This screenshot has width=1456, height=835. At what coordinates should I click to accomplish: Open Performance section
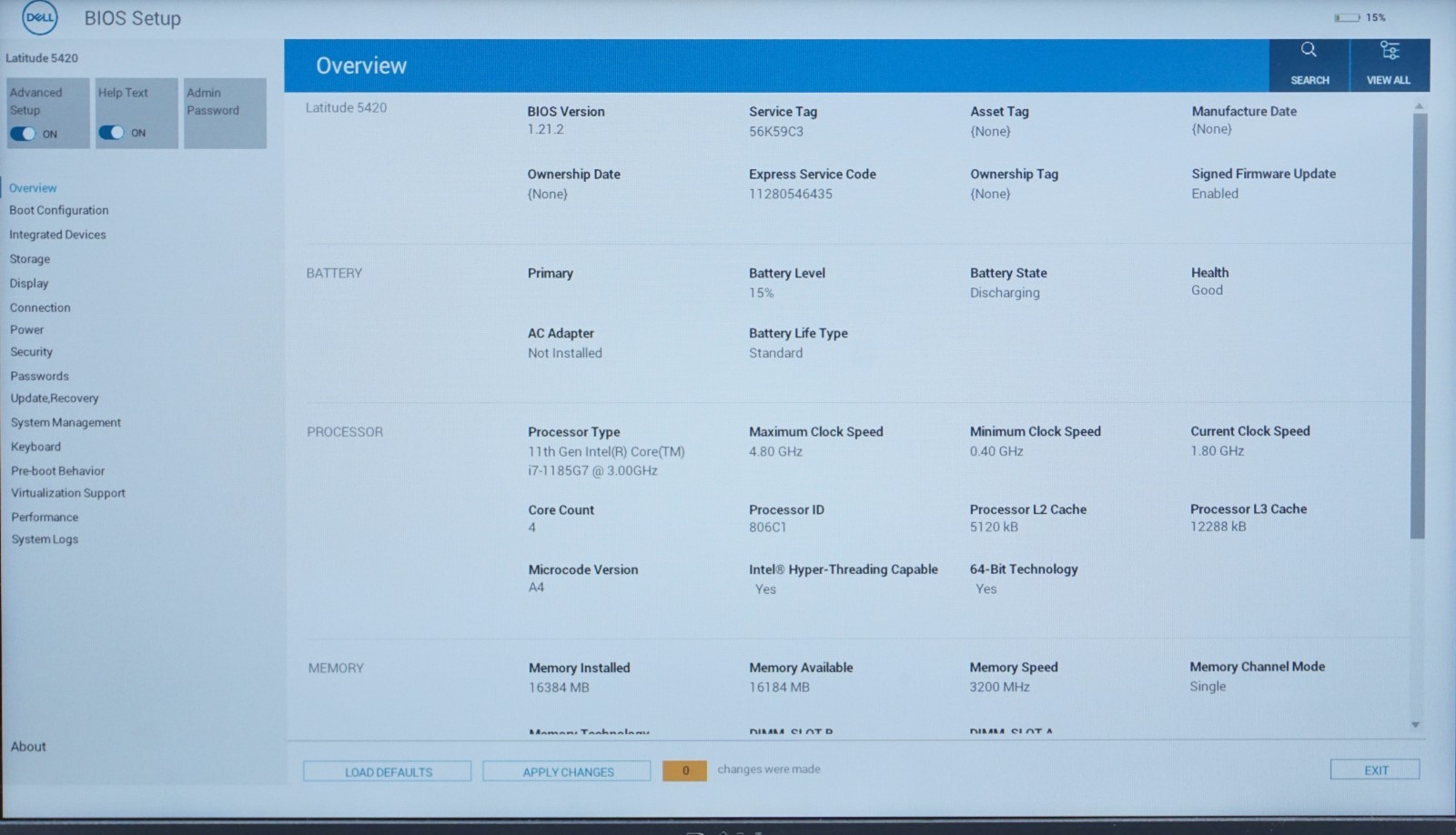pos(45,517)
